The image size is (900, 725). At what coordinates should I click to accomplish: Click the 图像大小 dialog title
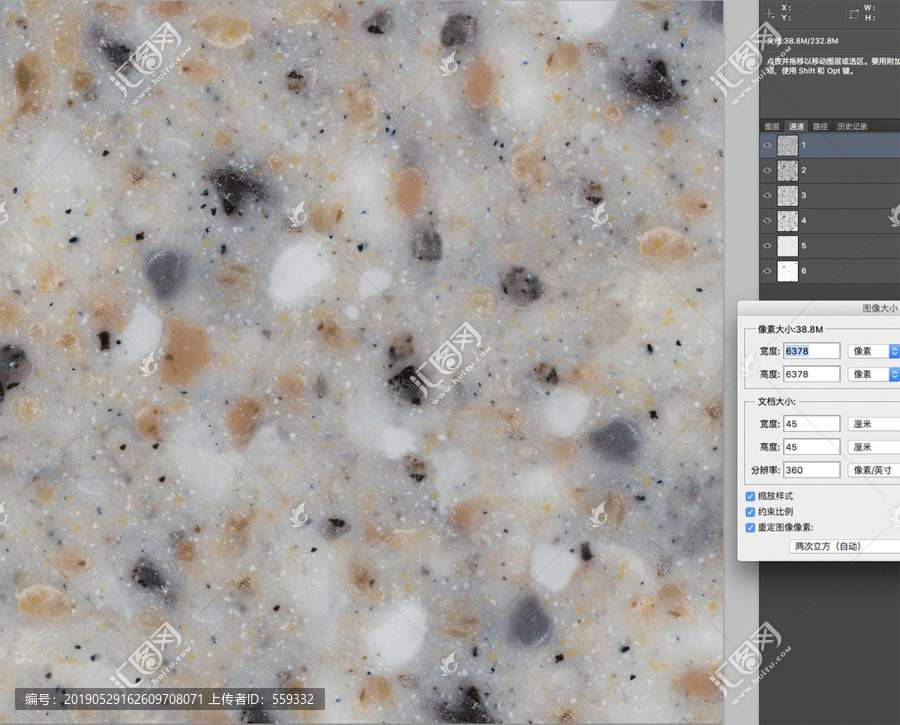880,308
